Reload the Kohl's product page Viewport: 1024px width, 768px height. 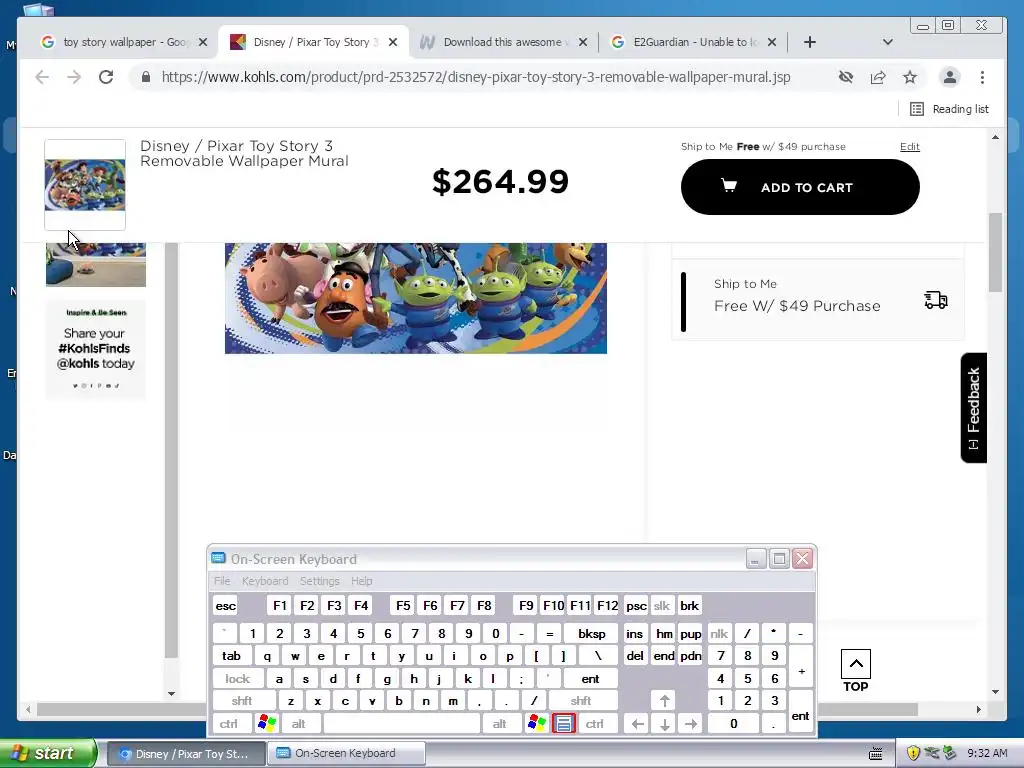coord(106,77)
